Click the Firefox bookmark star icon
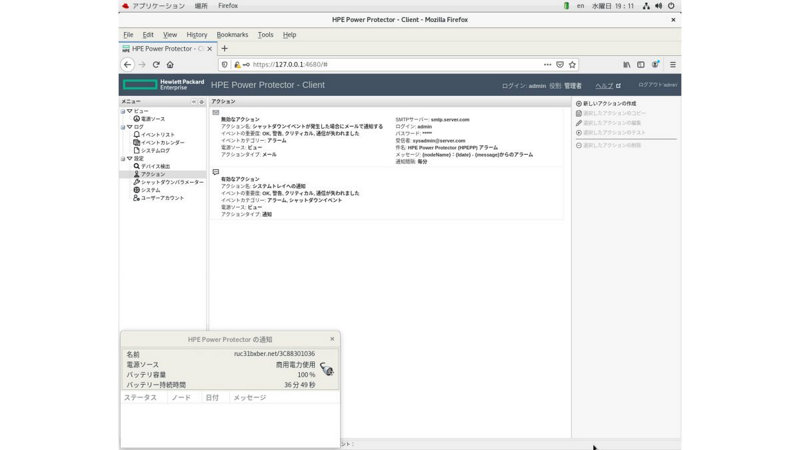This screenshot has height=450, width=800. click(x=576, y=64)
